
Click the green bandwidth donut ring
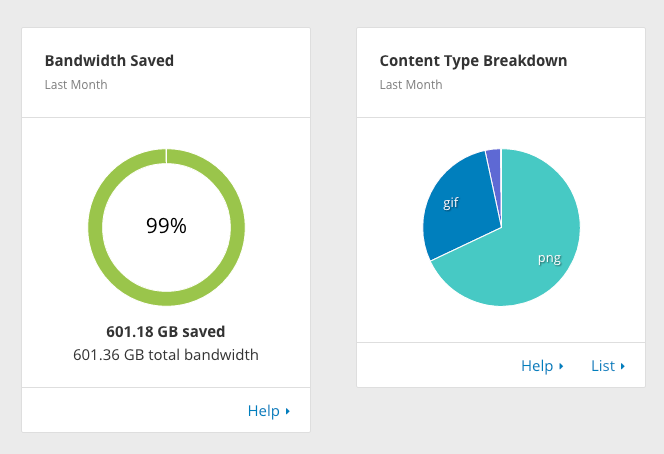tap(95, 227)
